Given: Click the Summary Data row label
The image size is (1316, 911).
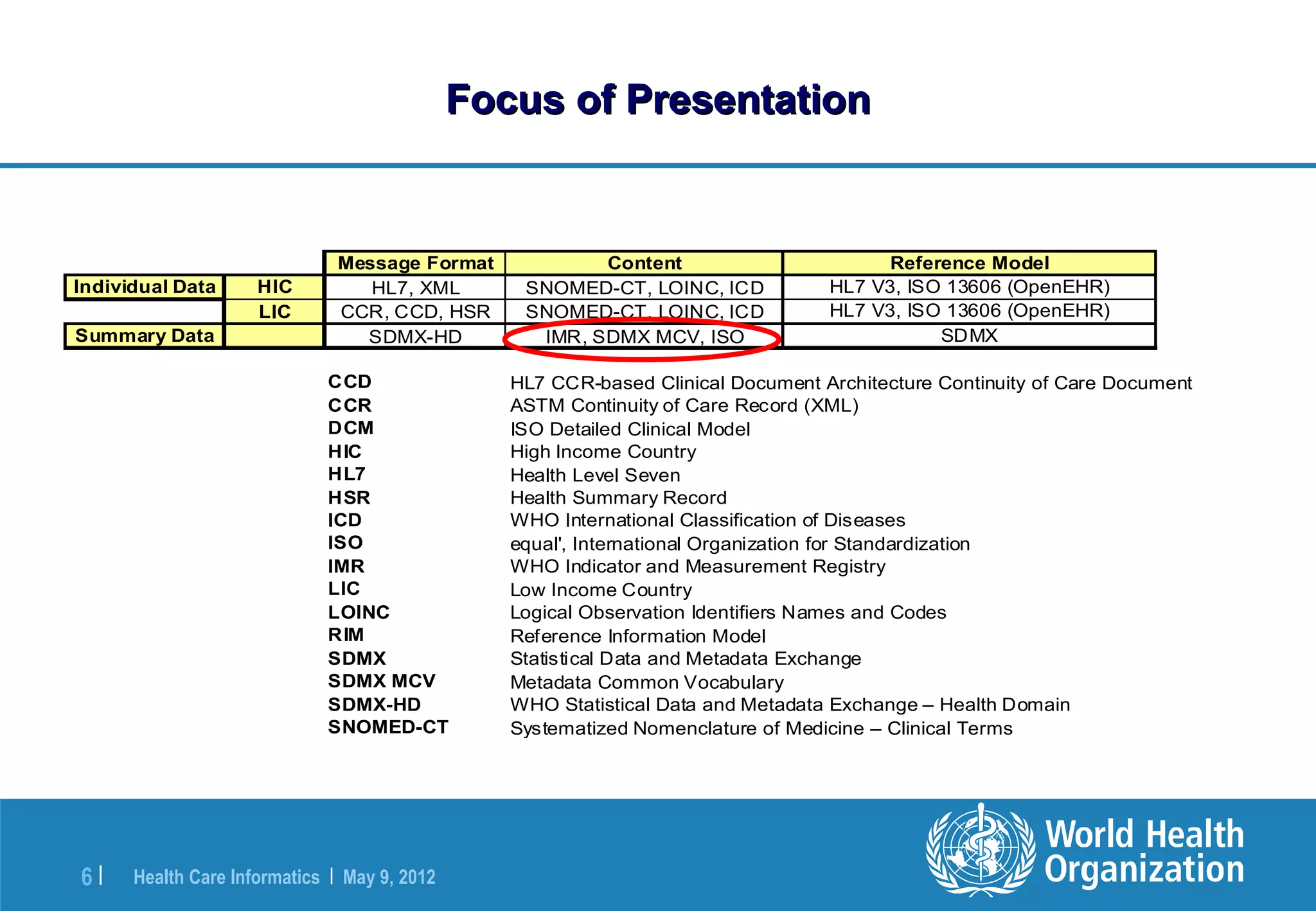Looking at the screenshot, I should 145,335.
